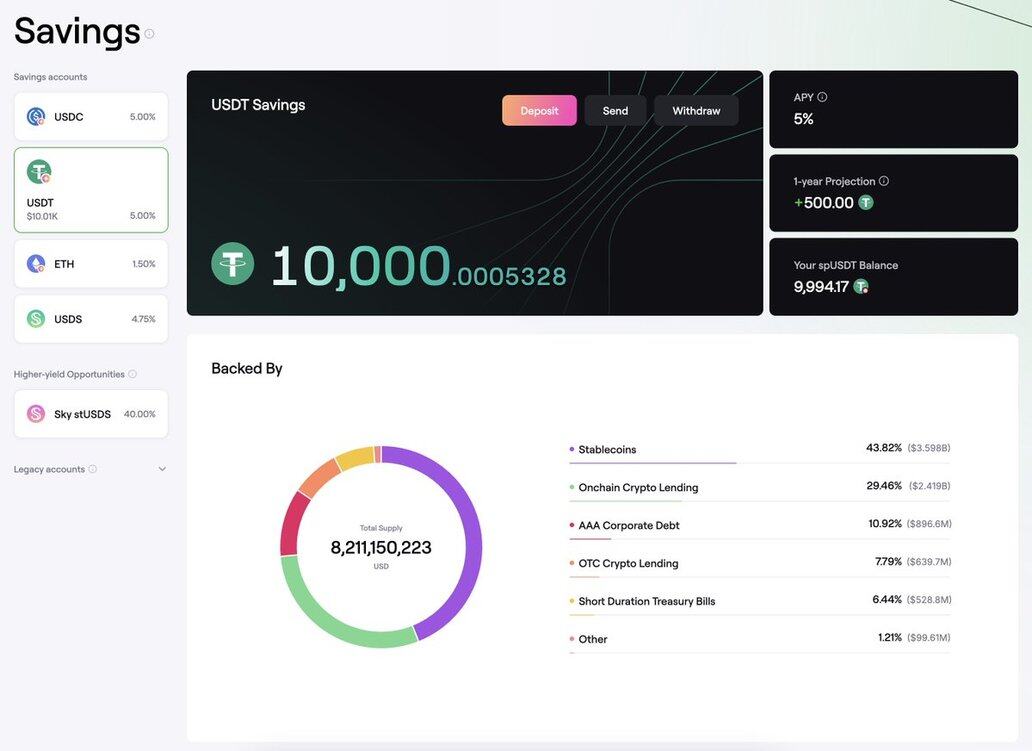Click the Withdraw button

(x=696, y=111)
